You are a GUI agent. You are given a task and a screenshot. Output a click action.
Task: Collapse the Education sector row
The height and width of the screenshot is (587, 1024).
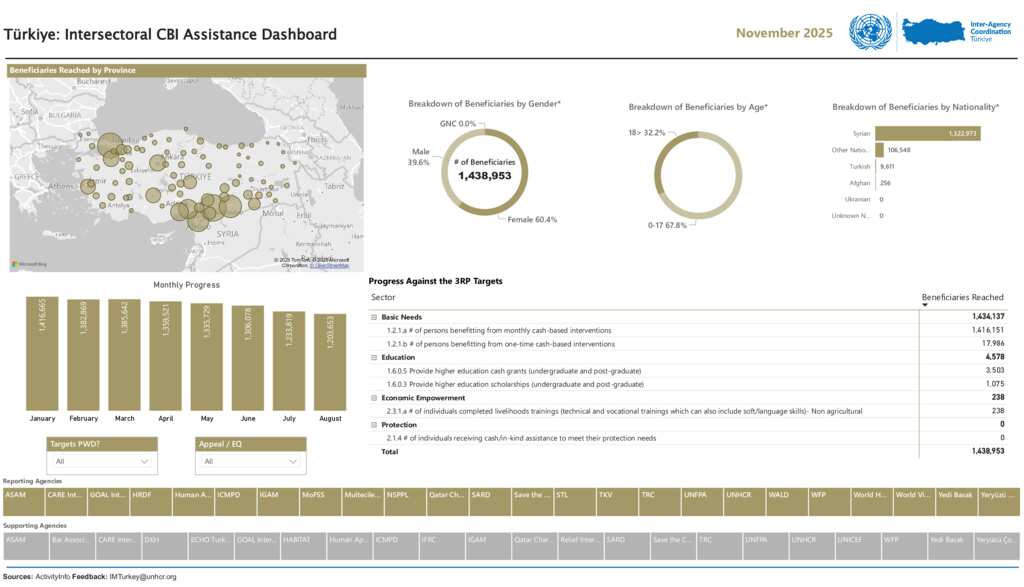(x=374, y=357)
